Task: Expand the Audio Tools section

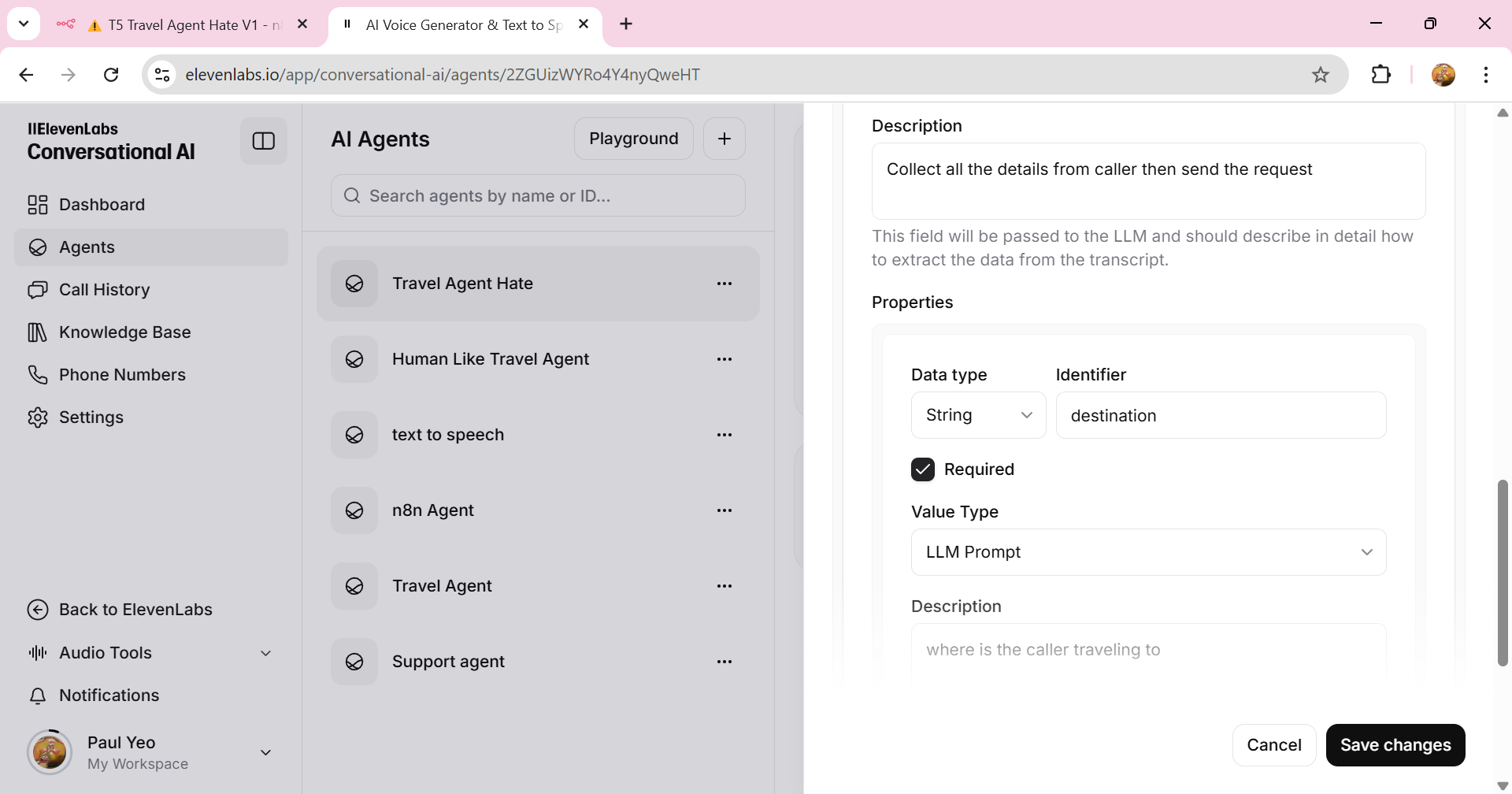Action: [x=150, y=653]
